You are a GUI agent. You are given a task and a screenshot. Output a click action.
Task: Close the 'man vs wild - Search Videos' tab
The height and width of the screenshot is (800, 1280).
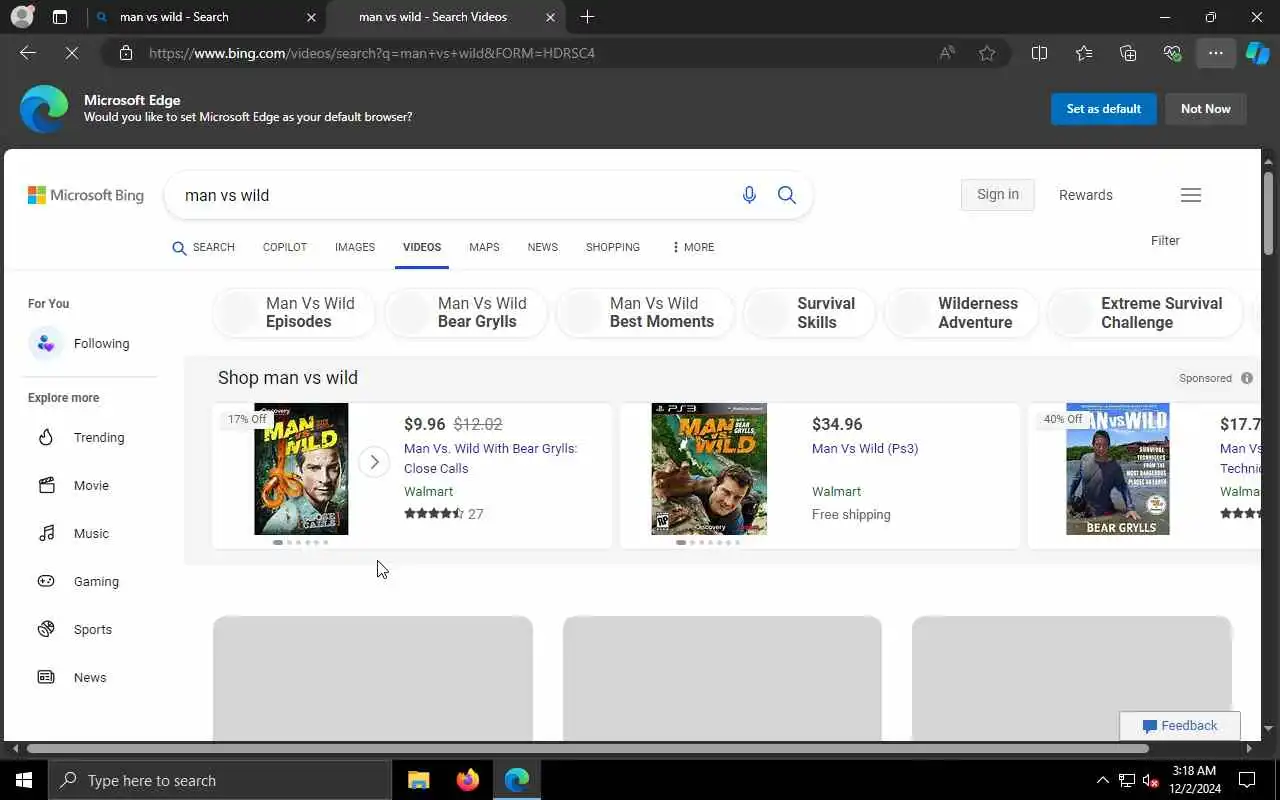(x=550, y=17)
